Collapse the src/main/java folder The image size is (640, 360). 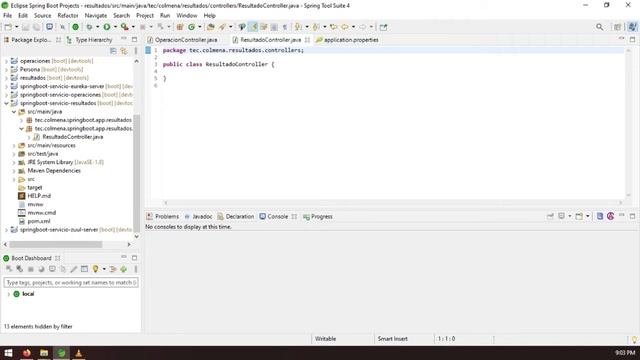[x=14, y=111]
